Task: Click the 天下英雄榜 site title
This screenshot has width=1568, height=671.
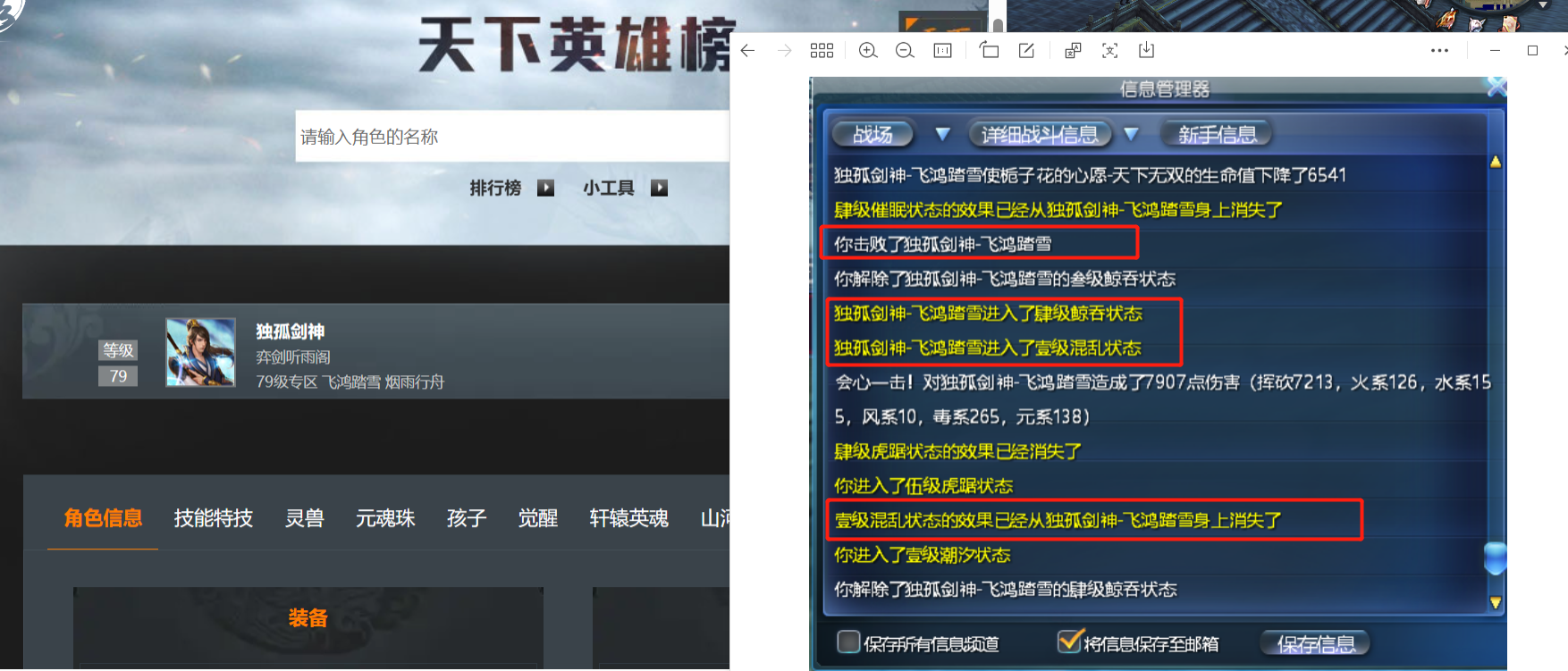Action: click(577, 45)
